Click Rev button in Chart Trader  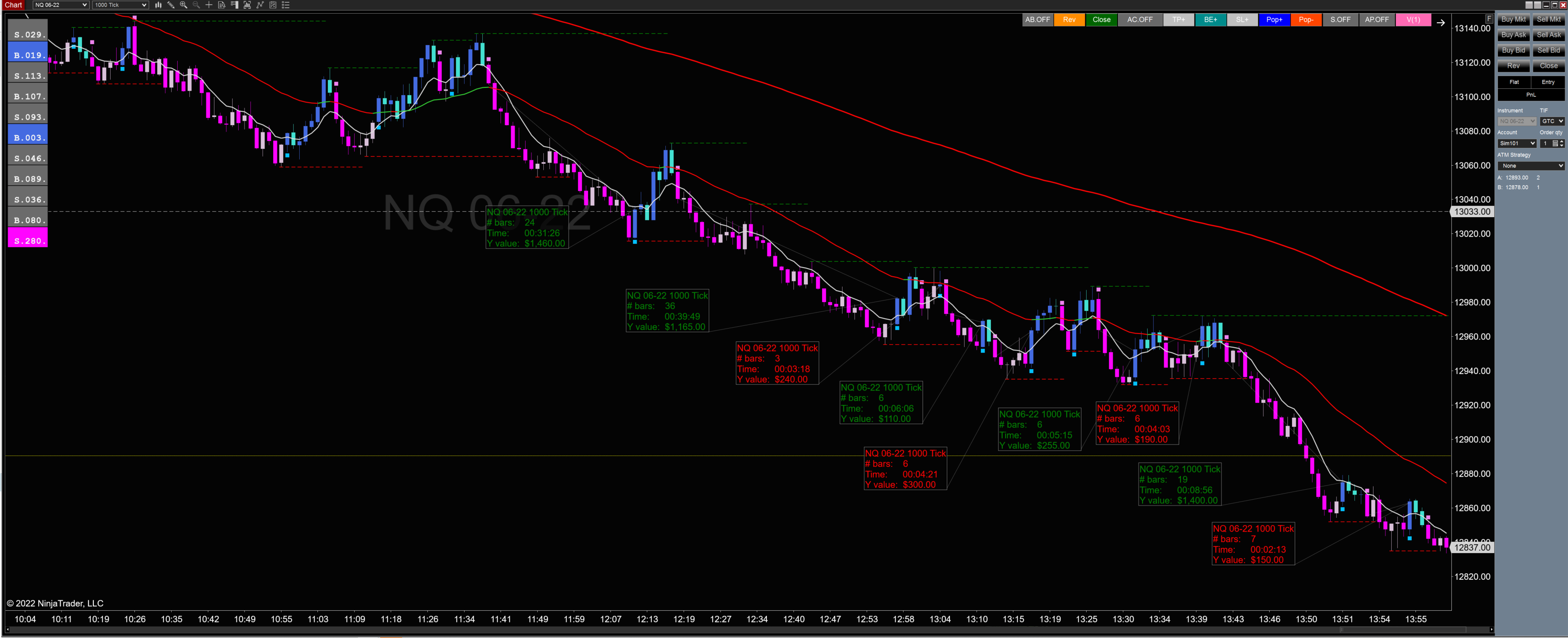pos(1513,66)
